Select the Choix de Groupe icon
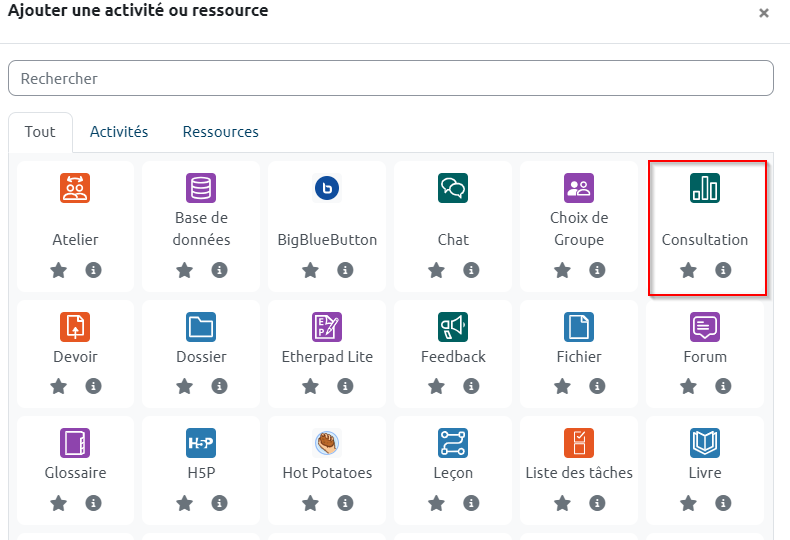Viewport: 790px width, 540px height. [579, 188]
